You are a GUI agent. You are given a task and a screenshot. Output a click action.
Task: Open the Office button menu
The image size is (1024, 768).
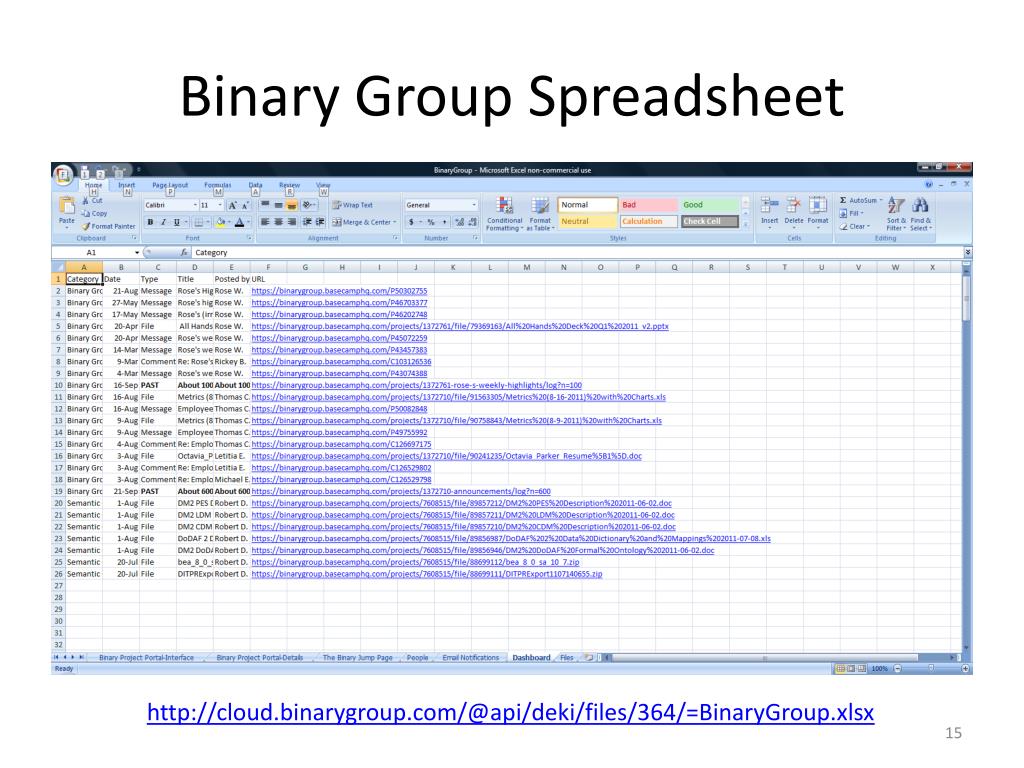[x=63, y=174]
